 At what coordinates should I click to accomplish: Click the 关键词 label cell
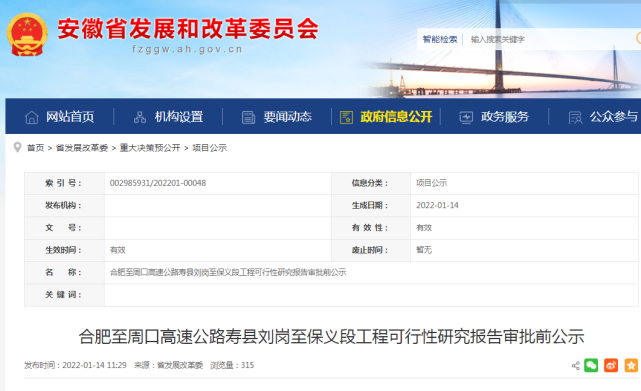[65, 295]
